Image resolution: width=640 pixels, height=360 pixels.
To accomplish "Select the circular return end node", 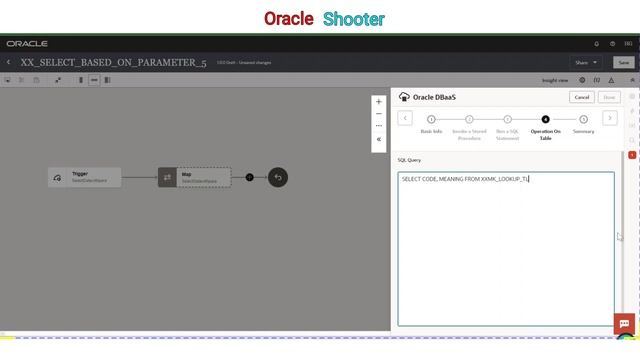I will pos(278,177).
